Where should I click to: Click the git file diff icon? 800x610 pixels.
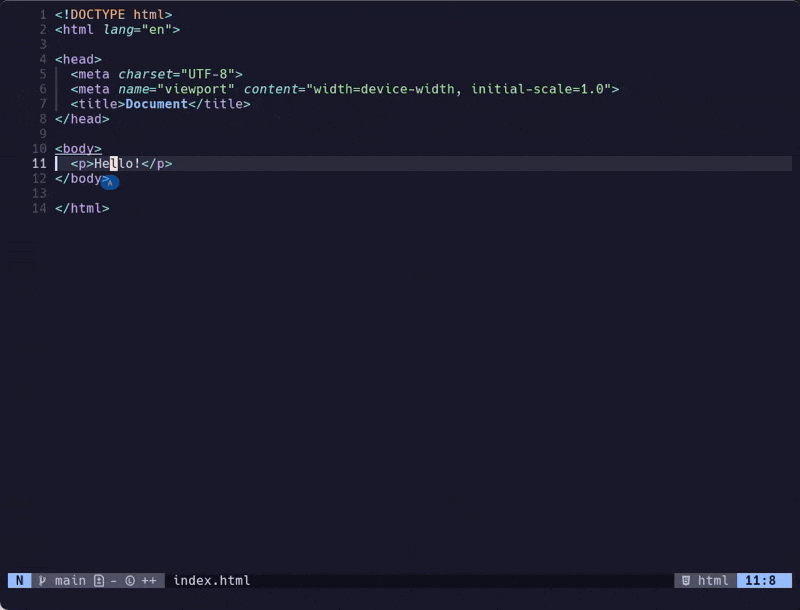coord(99,580)
